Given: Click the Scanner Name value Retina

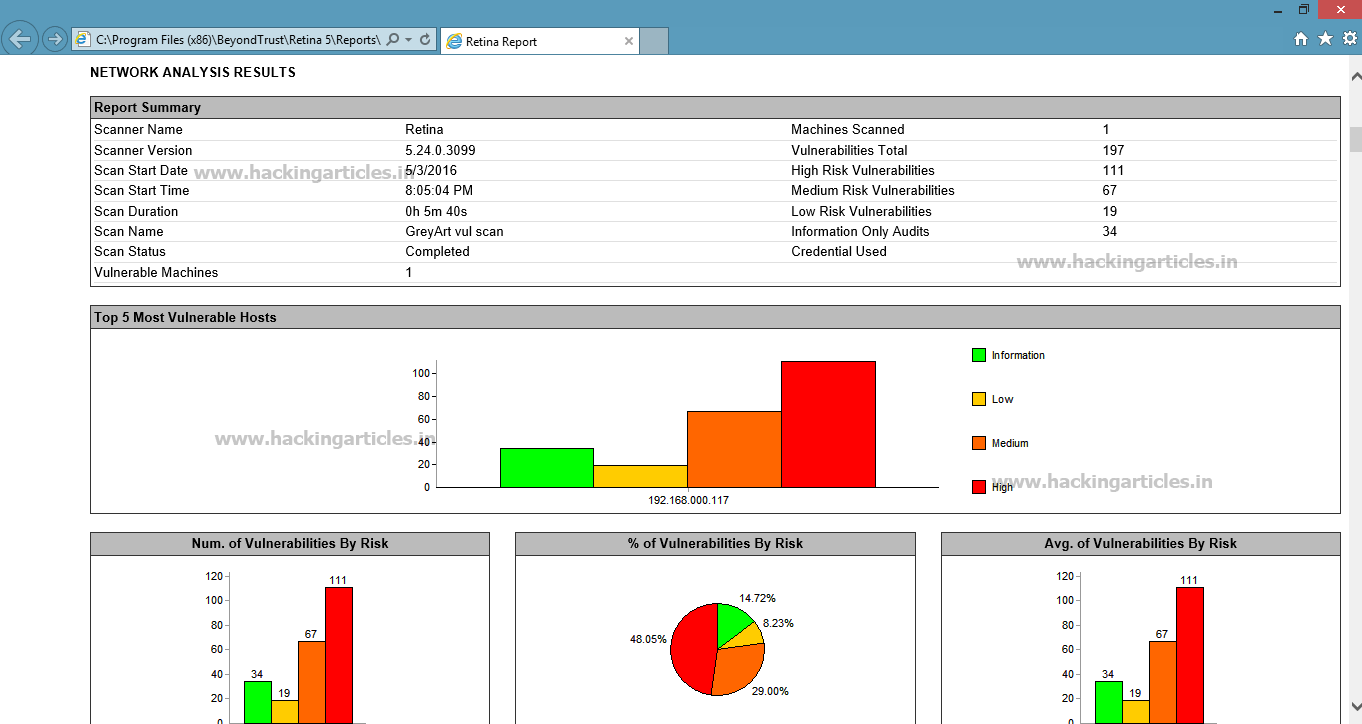Looking at the screenshot, I should [x=424, y=129].
